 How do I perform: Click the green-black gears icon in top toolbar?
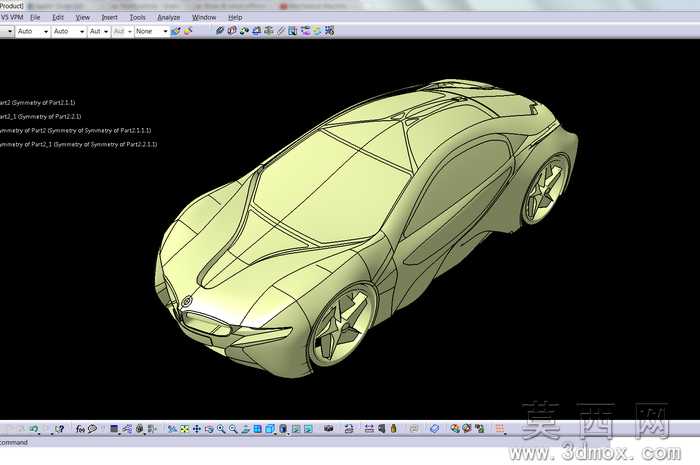[x=244, y=30]
